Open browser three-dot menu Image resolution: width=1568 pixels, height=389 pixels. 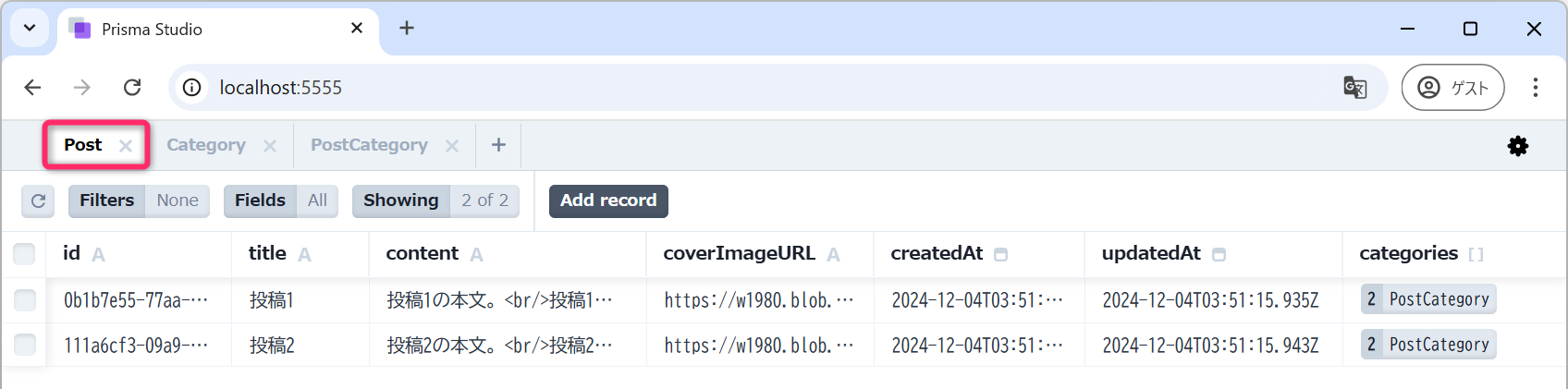pyautogui.click(x=1535, y=87)
